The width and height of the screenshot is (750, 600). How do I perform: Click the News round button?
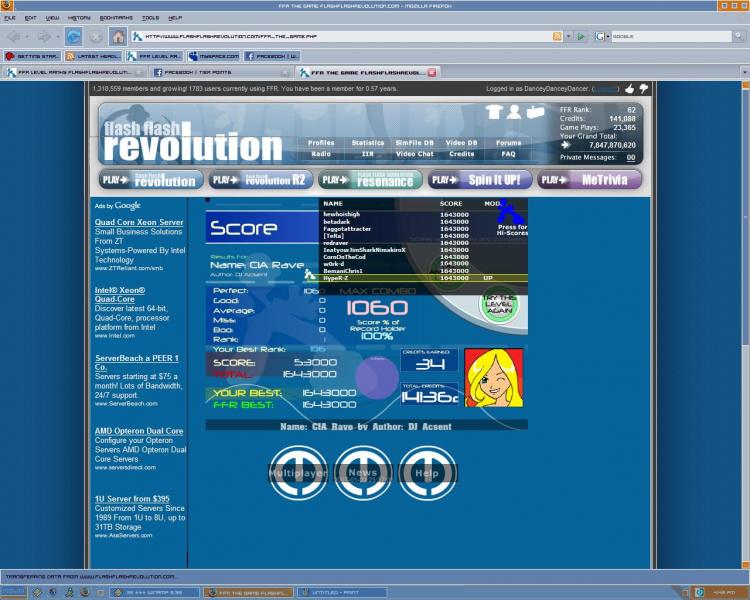363,473
